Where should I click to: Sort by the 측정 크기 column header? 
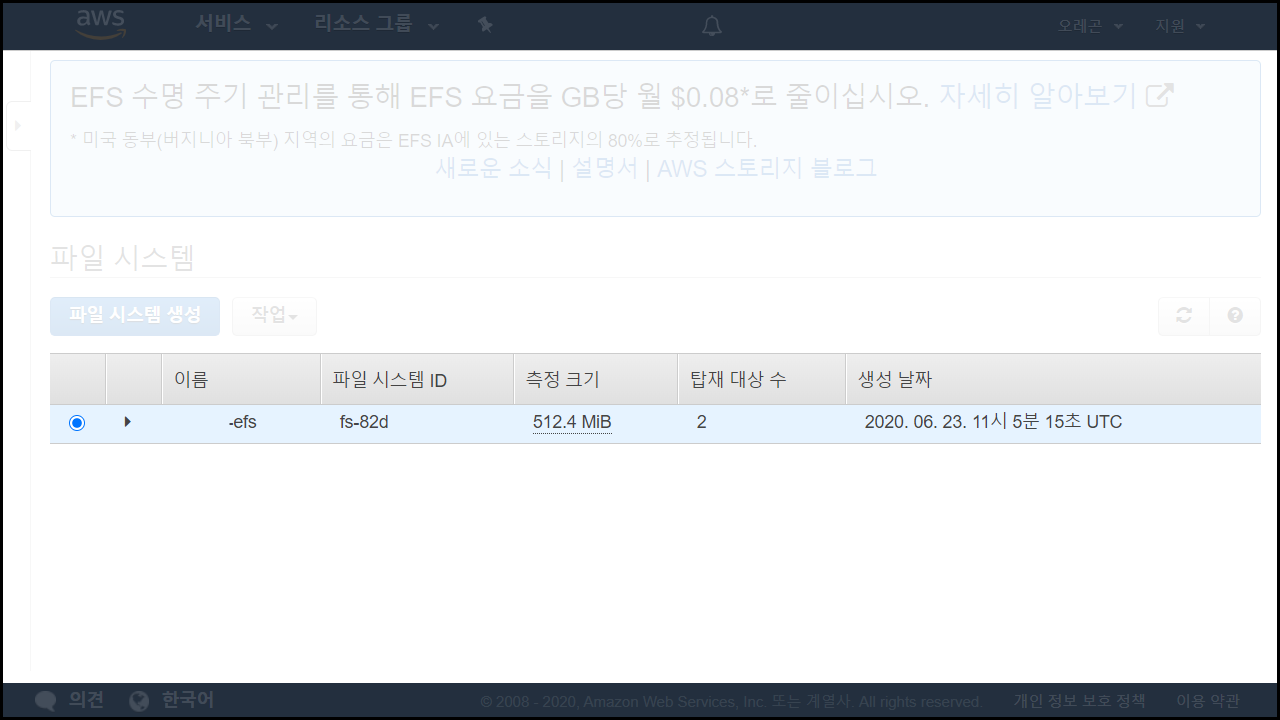coord(596,380)
